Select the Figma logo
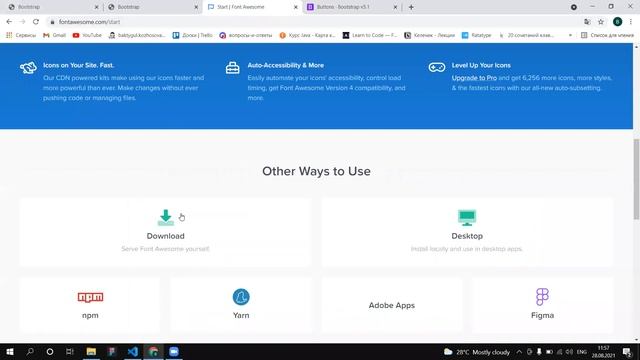 (x=542, y=297)
